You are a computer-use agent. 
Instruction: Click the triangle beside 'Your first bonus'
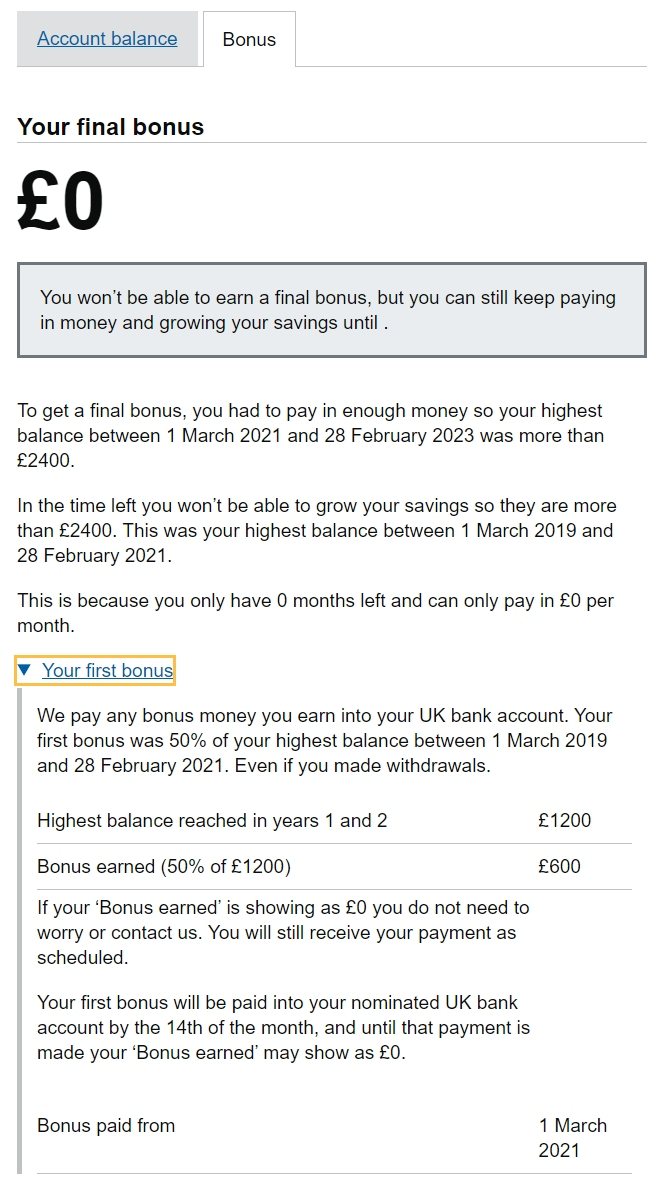25,669
